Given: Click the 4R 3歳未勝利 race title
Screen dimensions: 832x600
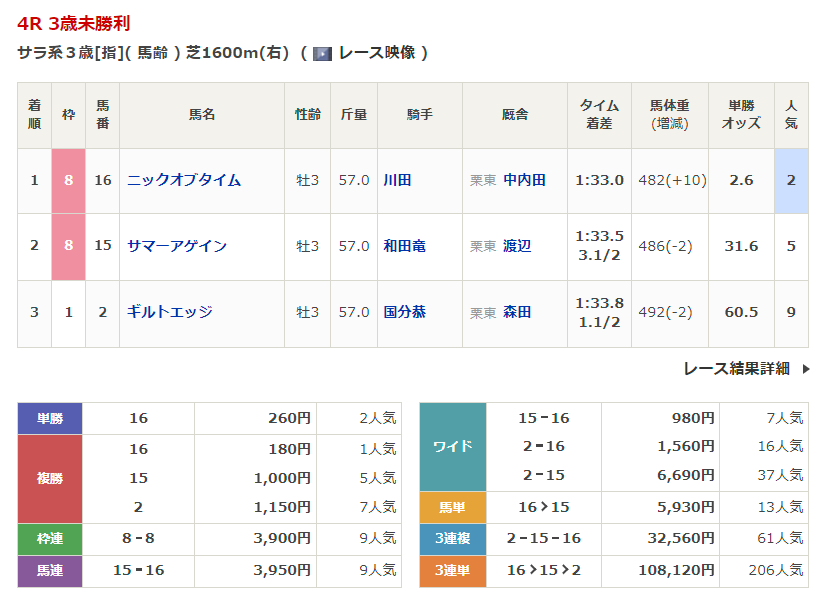Looking at the screenshot, I should pos(74,23).
